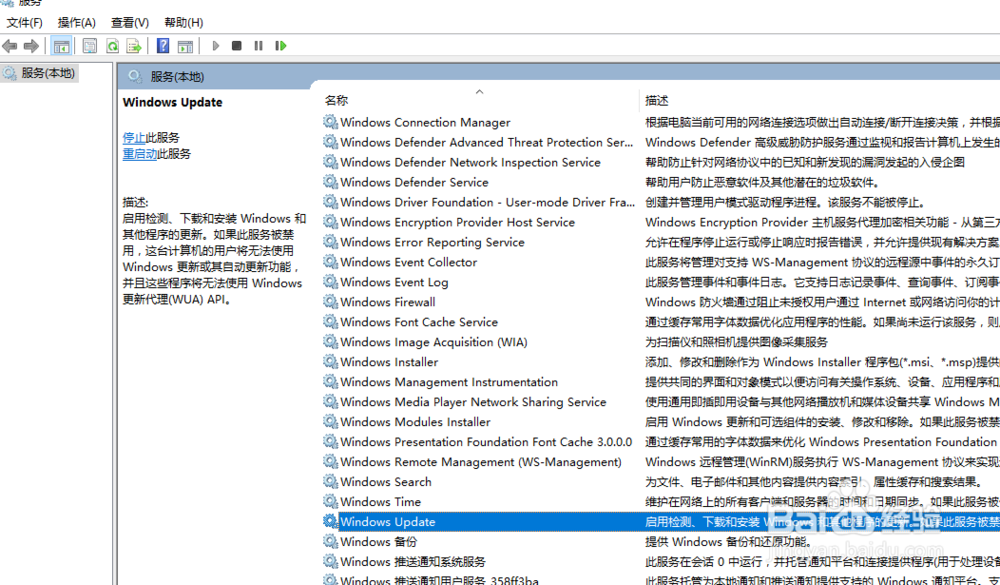This screenshot has height=585, width=1000.
Task: Click gear icon beside Windows Modules Installer
Action: [x=330, y=422]
